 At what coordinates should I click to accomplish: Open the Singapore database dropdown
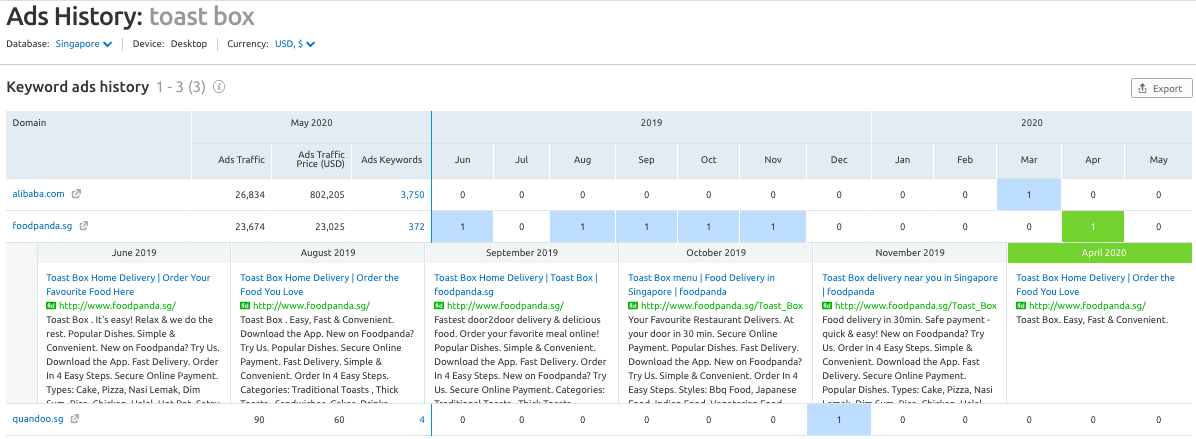pyautogui.click(x=84, y=44)
